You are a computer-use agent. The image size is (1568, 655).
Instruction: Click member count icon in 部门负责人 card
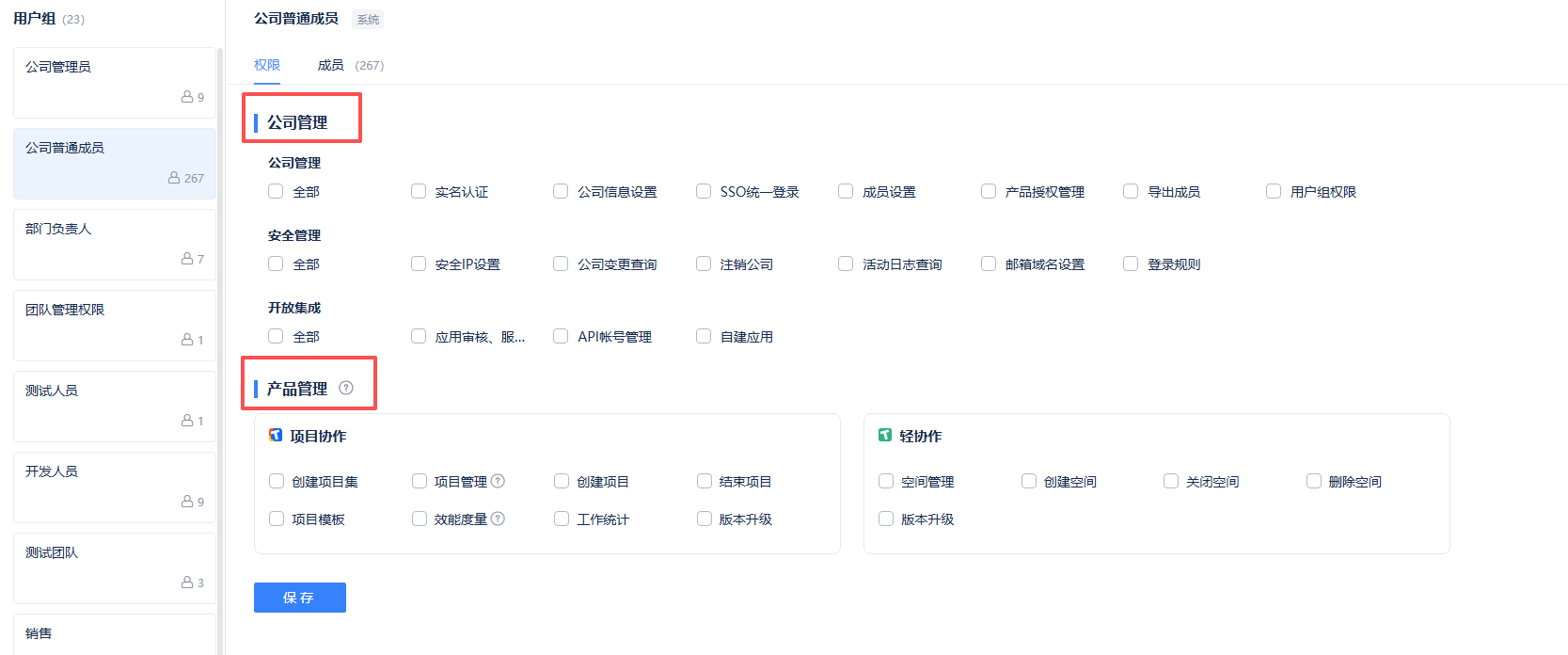coord(187,259)
